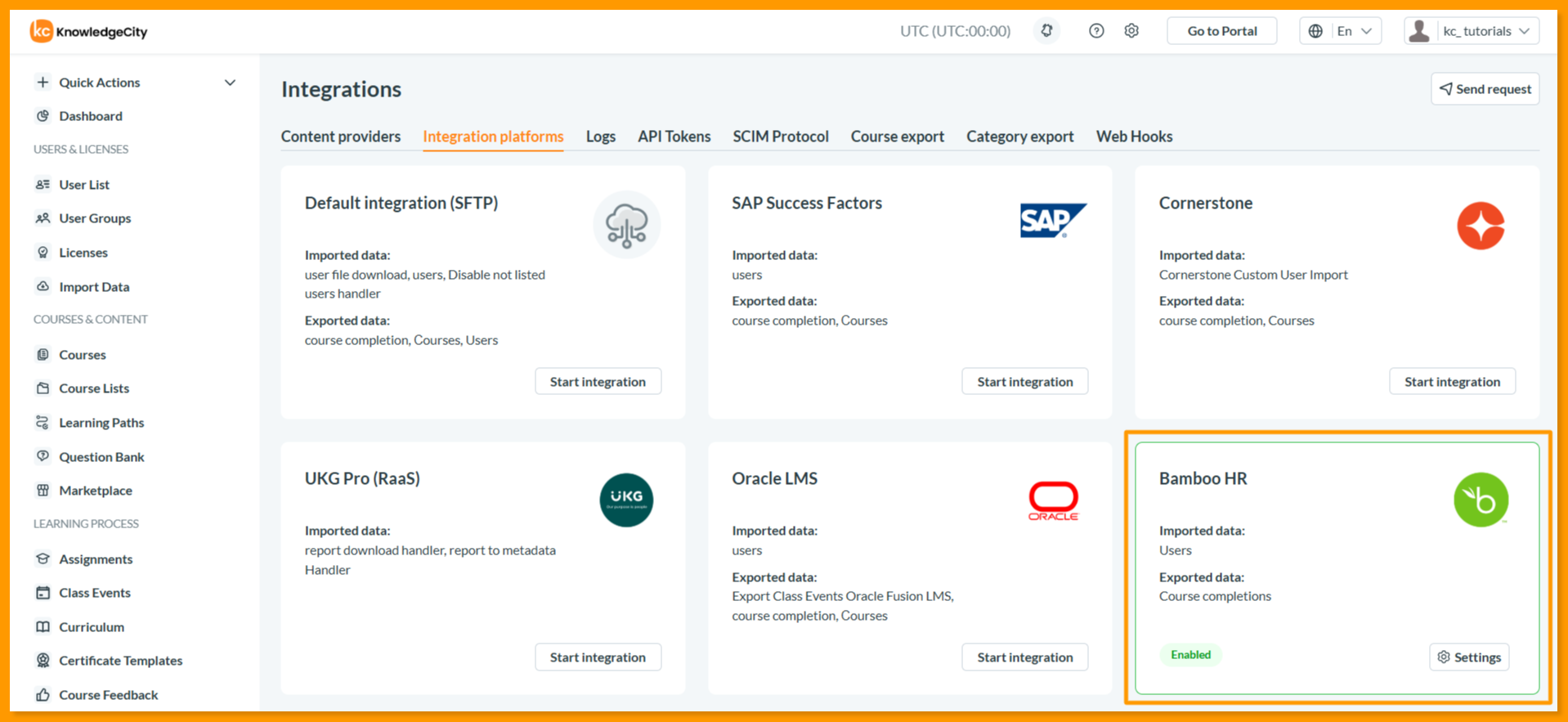Open the notifications bell icon
1568x722 pixels.
[x=1046, y=31]
